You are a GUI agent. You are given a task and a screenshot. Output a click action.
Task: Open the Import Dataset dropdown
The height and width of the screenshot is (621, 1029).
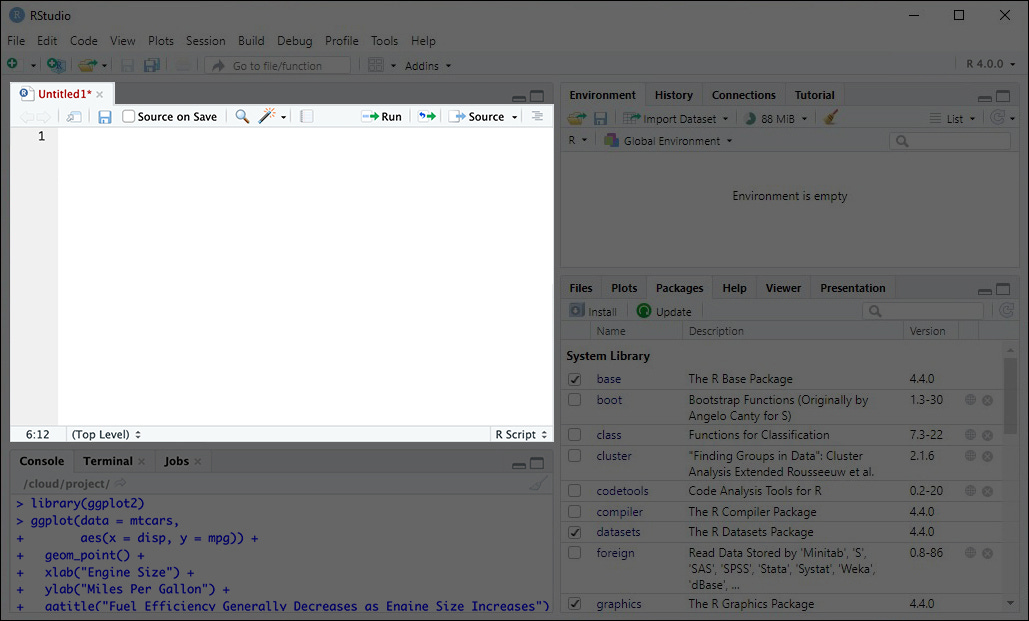pos(676,118)
